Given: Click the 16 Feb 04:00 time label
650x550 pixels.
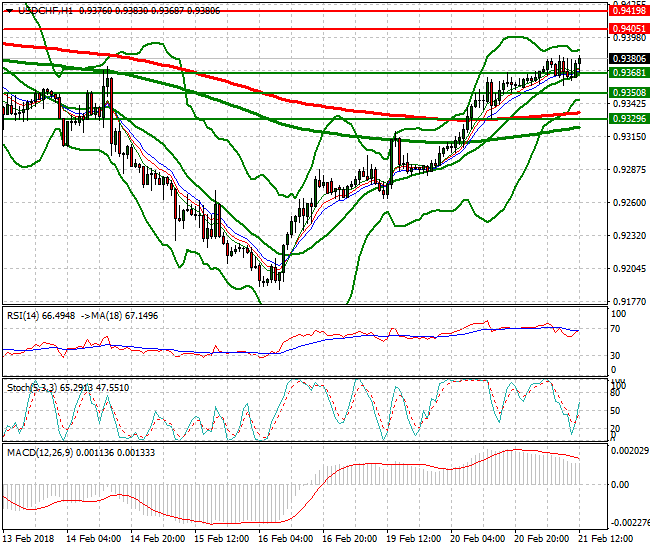Looking at the screenshot, I should 286,539.
